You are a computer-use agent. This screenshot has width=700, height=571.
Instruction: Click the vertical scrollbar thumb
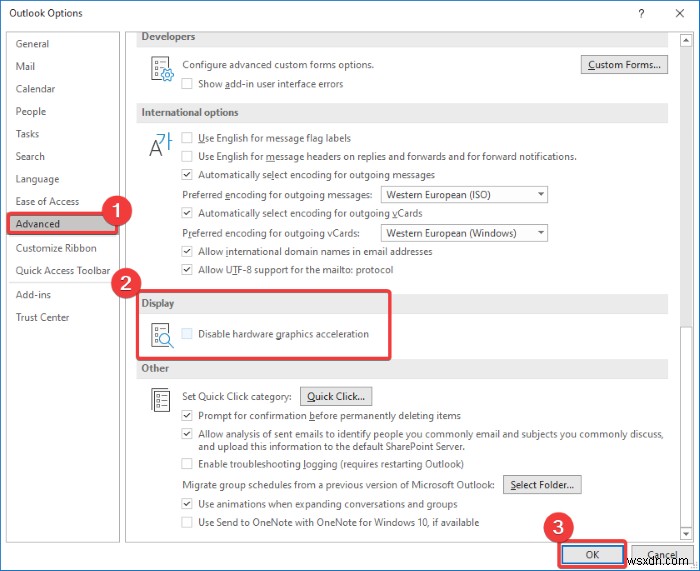pyautogui.click(x=686, y=426)
